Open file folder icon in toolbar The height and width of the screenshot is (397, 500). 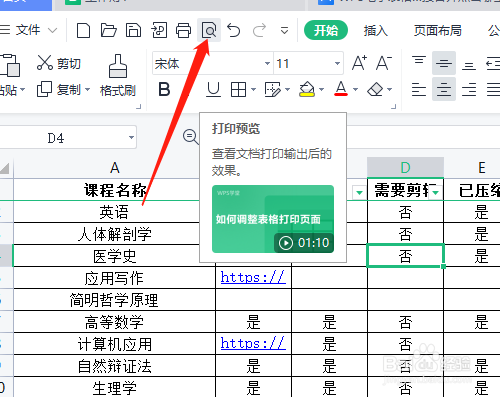108,30
